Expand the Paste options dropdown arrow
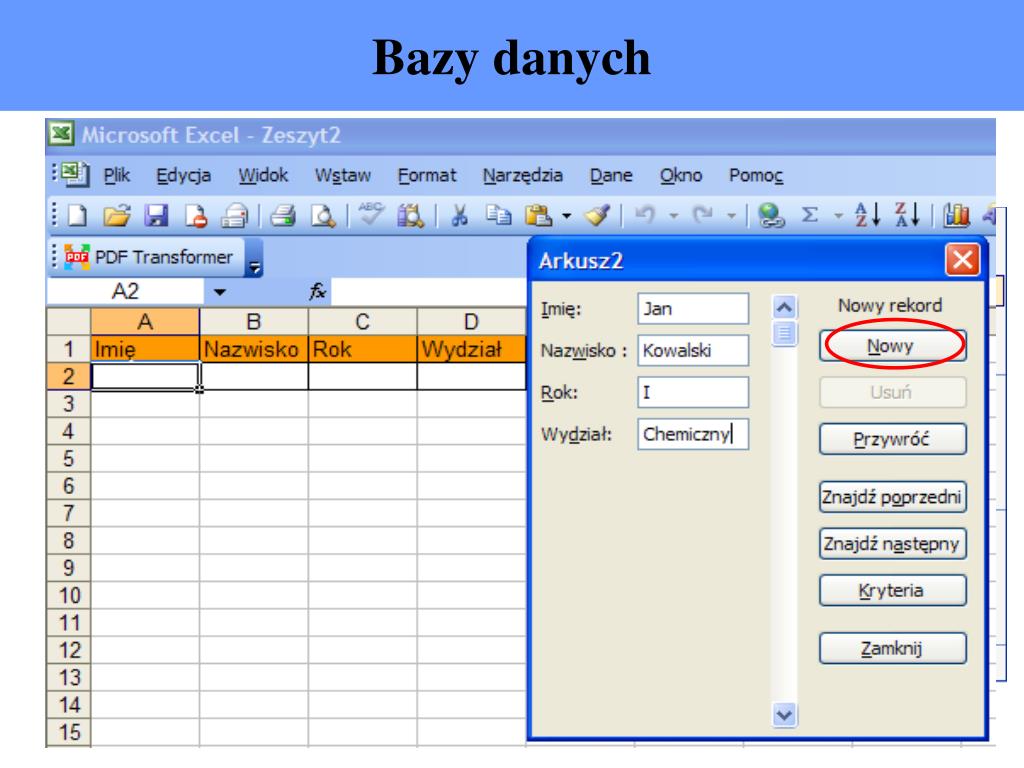The width and height of the screenshot is (1024, 768). point(566,216)
